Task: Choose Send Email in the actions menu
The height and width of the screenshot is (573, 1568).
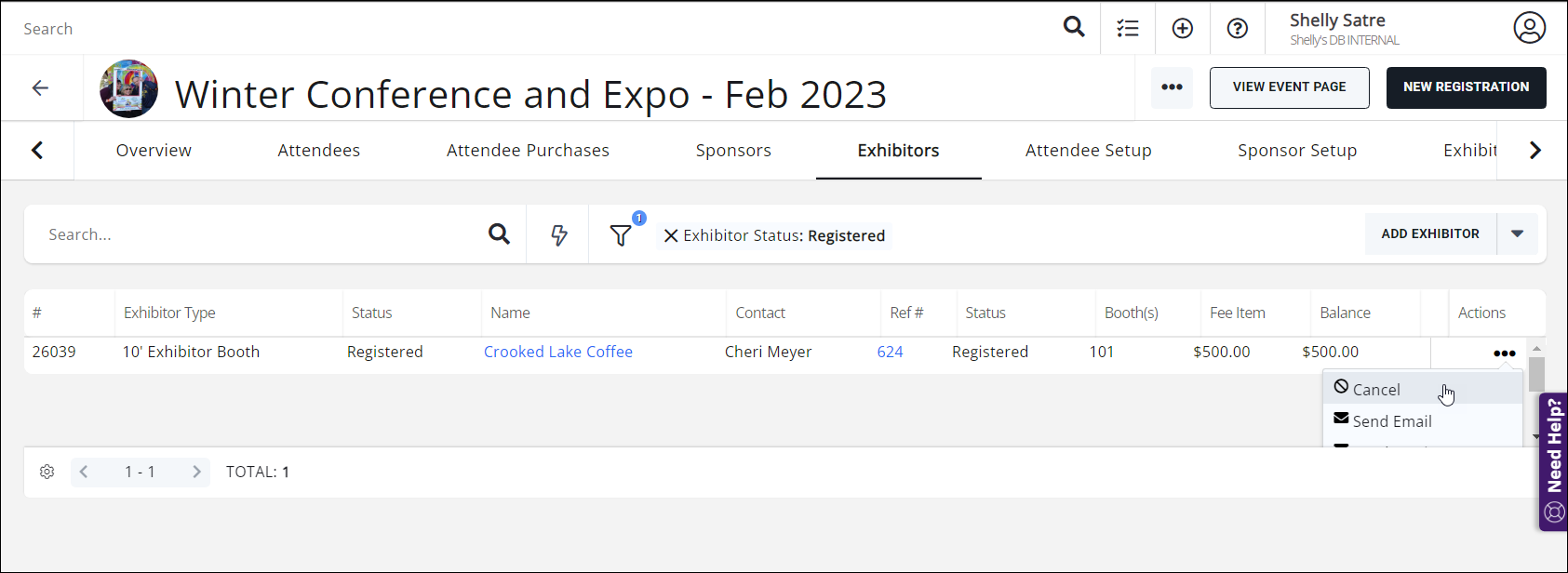Action: coord(1391,421)
